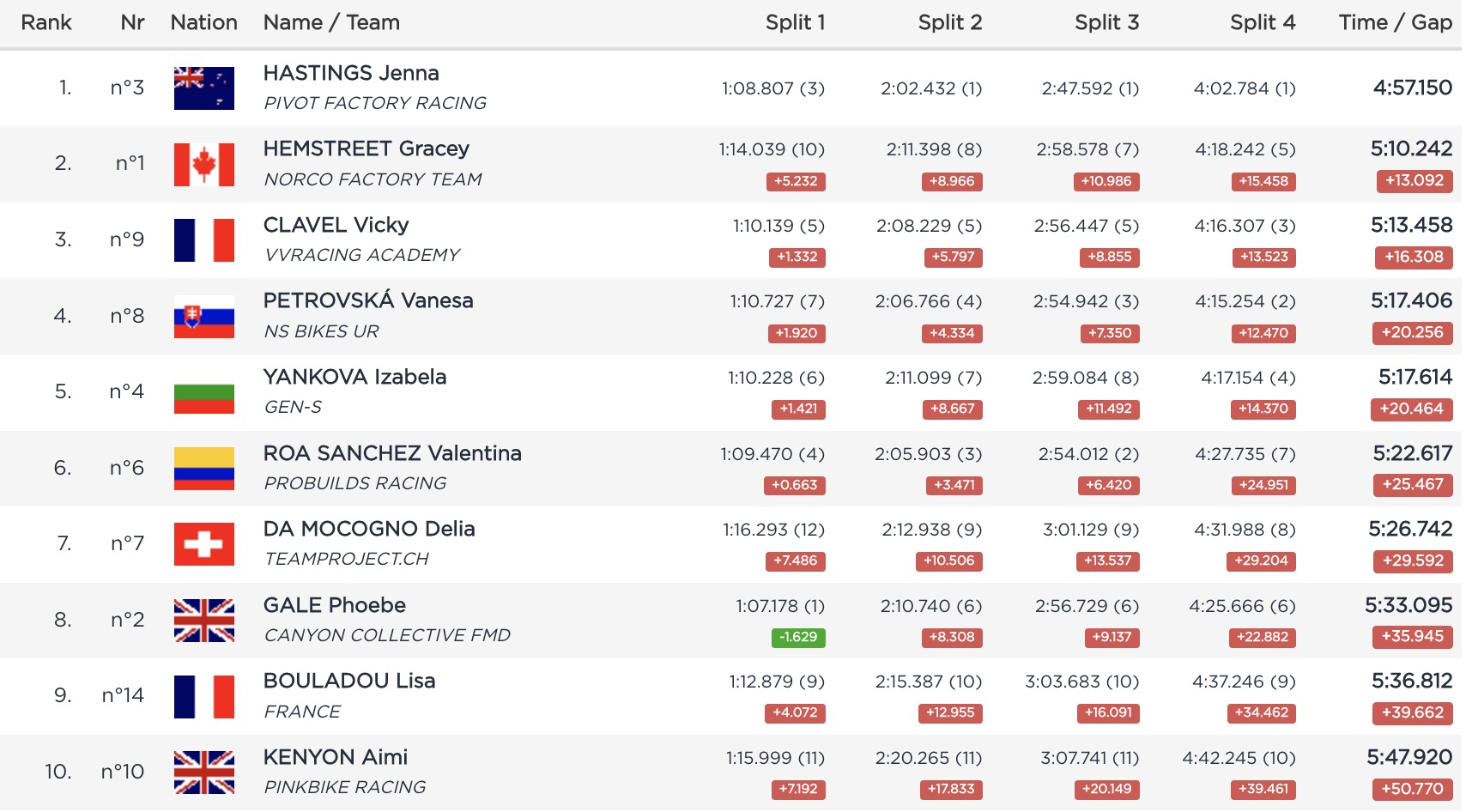The image size is (1466, 812).
Task: Click team name PROBUILDS RACING
Action: coord(355,483)
